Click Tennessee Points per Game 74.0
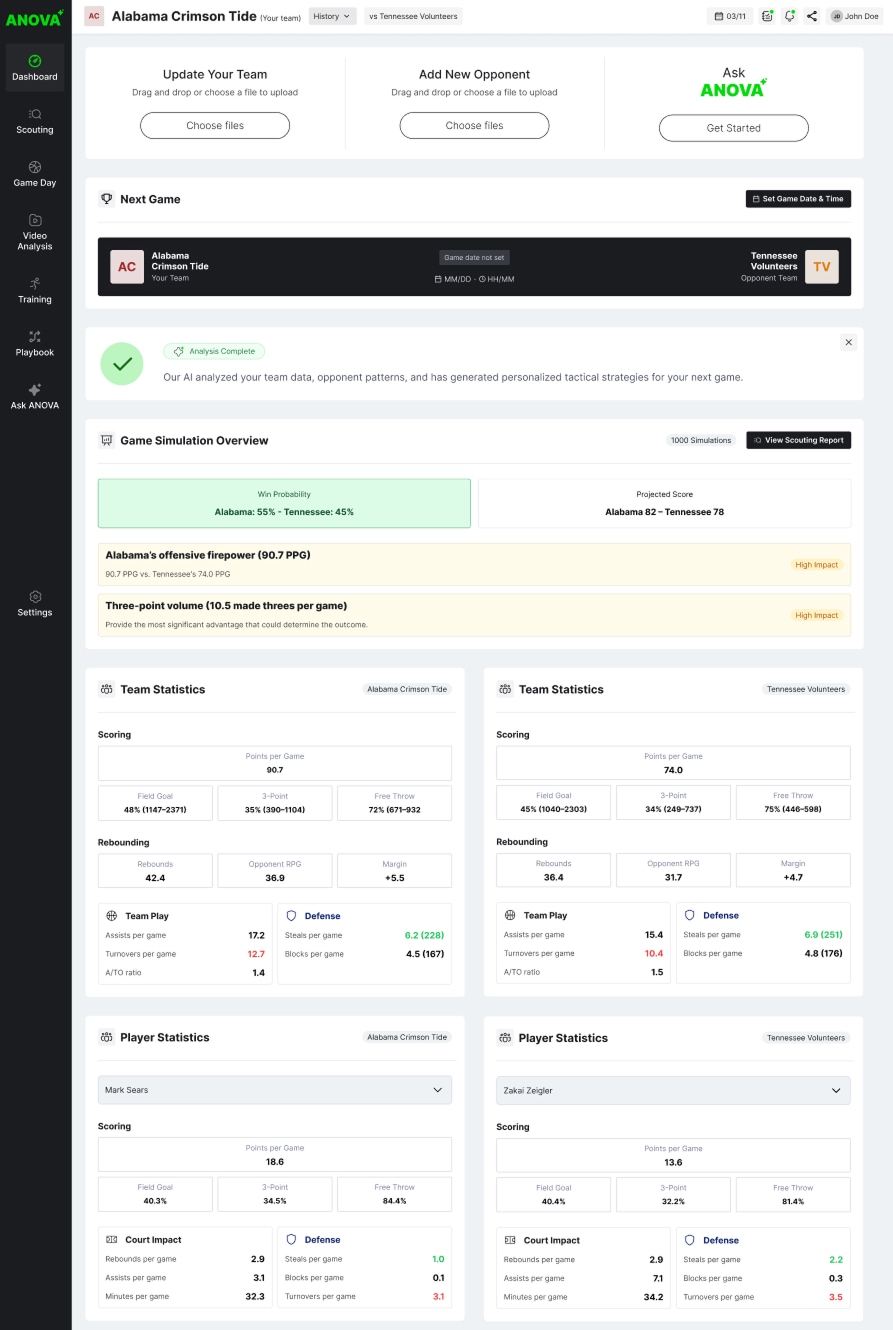Viewport: 893px width, 1330px height. pos(673,763)
